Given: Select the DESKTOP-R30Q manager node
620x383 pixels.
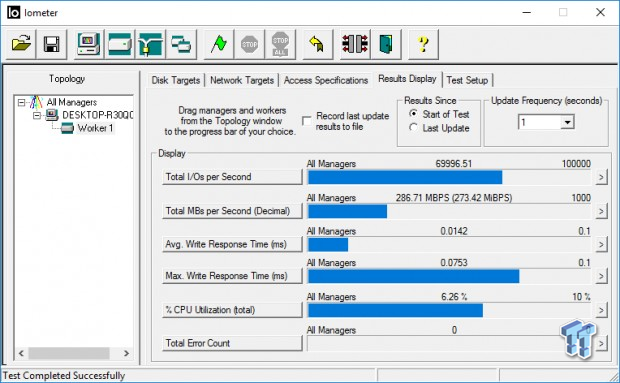Looking at the screenshot, I should coord(98,115).
